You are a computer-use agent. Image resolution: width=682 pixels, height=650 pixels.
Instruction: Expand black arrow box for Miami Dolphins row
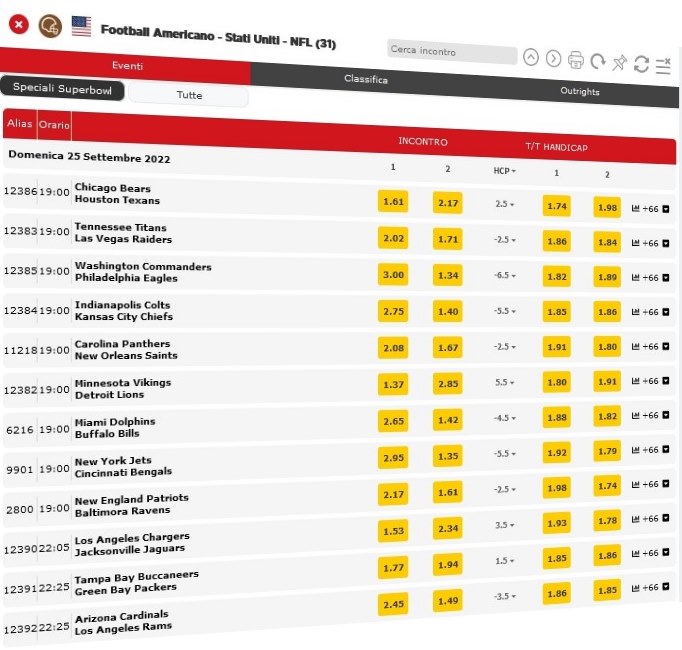tap(665, 415)
